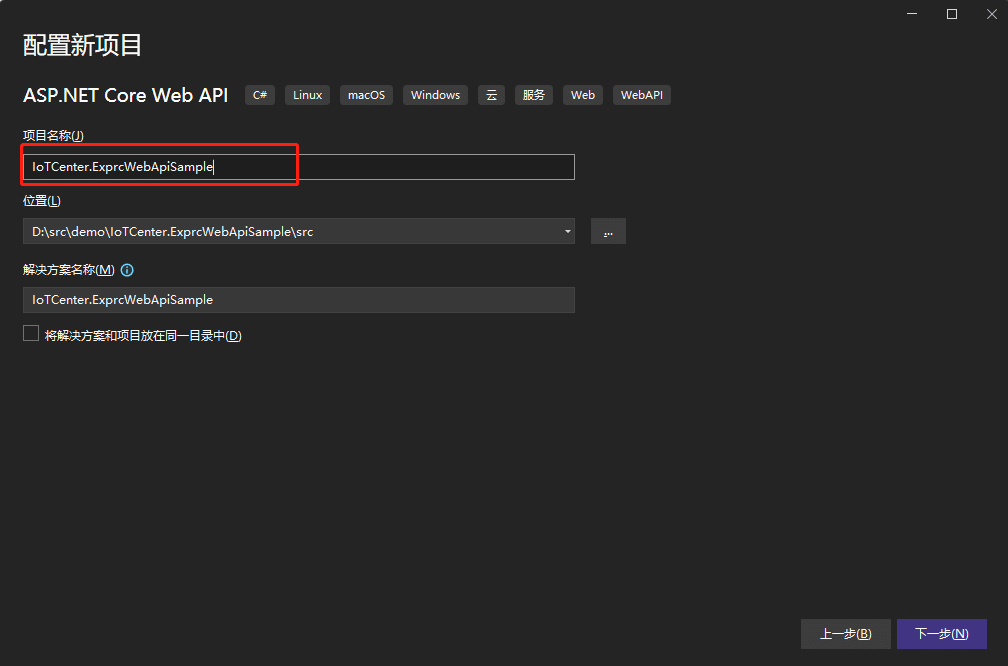1008x666 pixels.
Task: Close the configure project dialog
Action: [992, 14]
